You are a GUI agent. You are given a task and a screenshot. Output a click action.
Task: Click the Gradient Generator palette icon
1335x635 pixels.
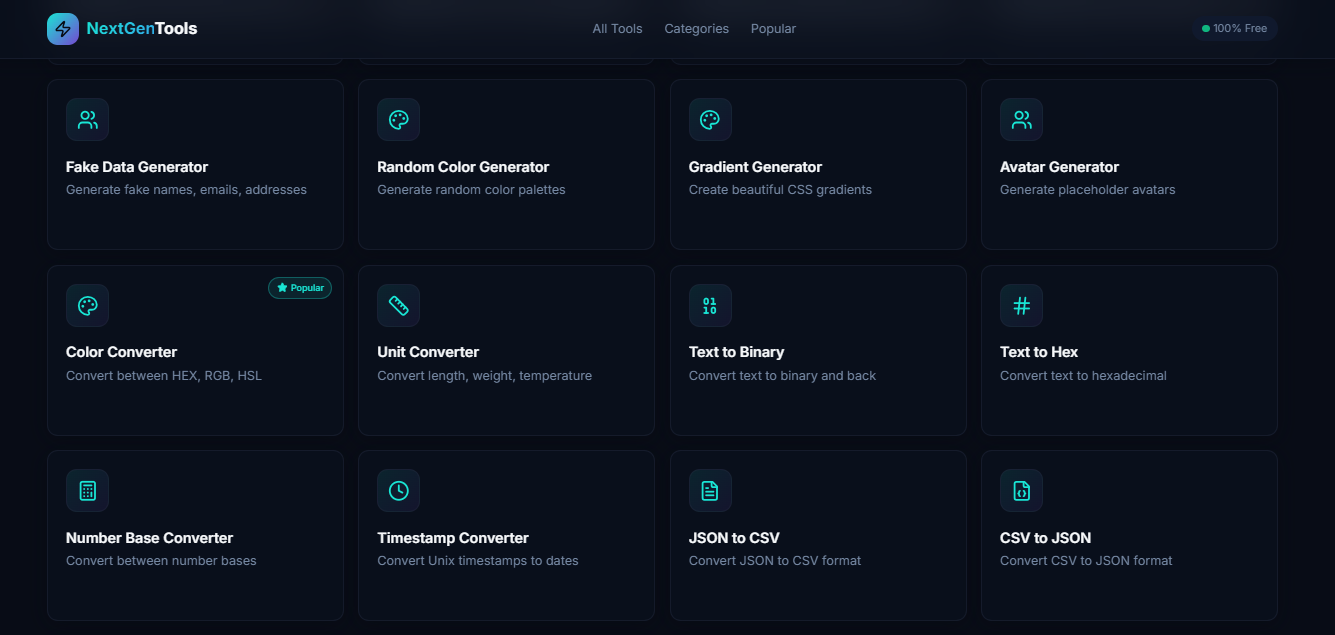tap(710, 119)
